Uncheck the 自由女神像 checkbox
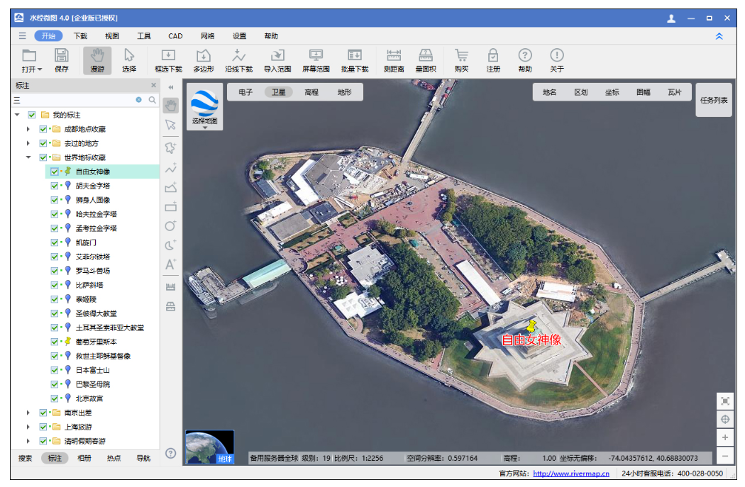This screenshot has width=745, height=487. coord(55,171)
